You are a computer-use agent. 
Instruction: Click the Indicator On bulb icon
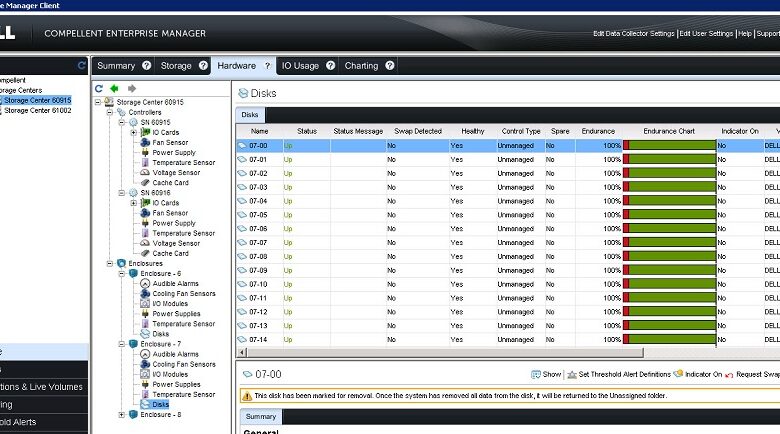point(678,374)
